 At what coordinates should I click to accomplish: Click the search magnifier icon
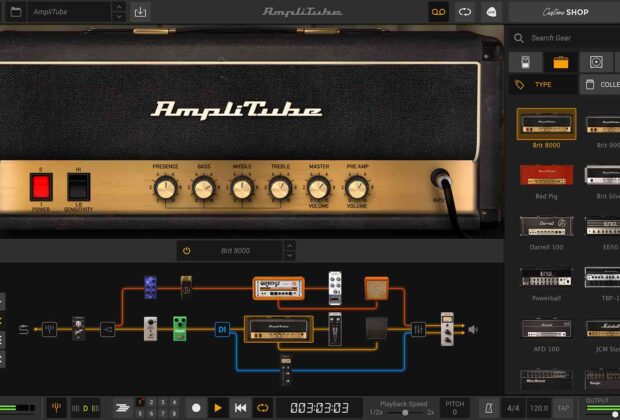pos(519,38)
